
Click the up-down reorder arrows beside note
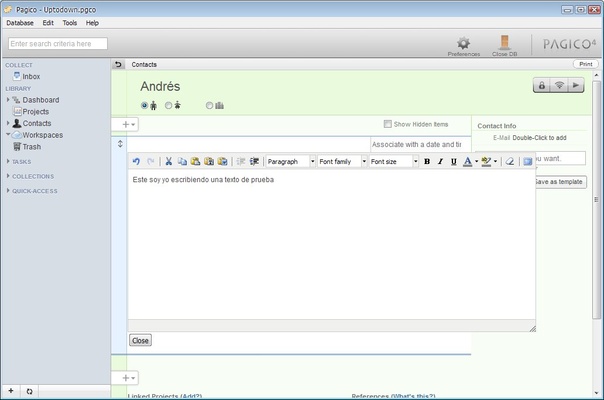pyautogui.click(x=120, y=144)
